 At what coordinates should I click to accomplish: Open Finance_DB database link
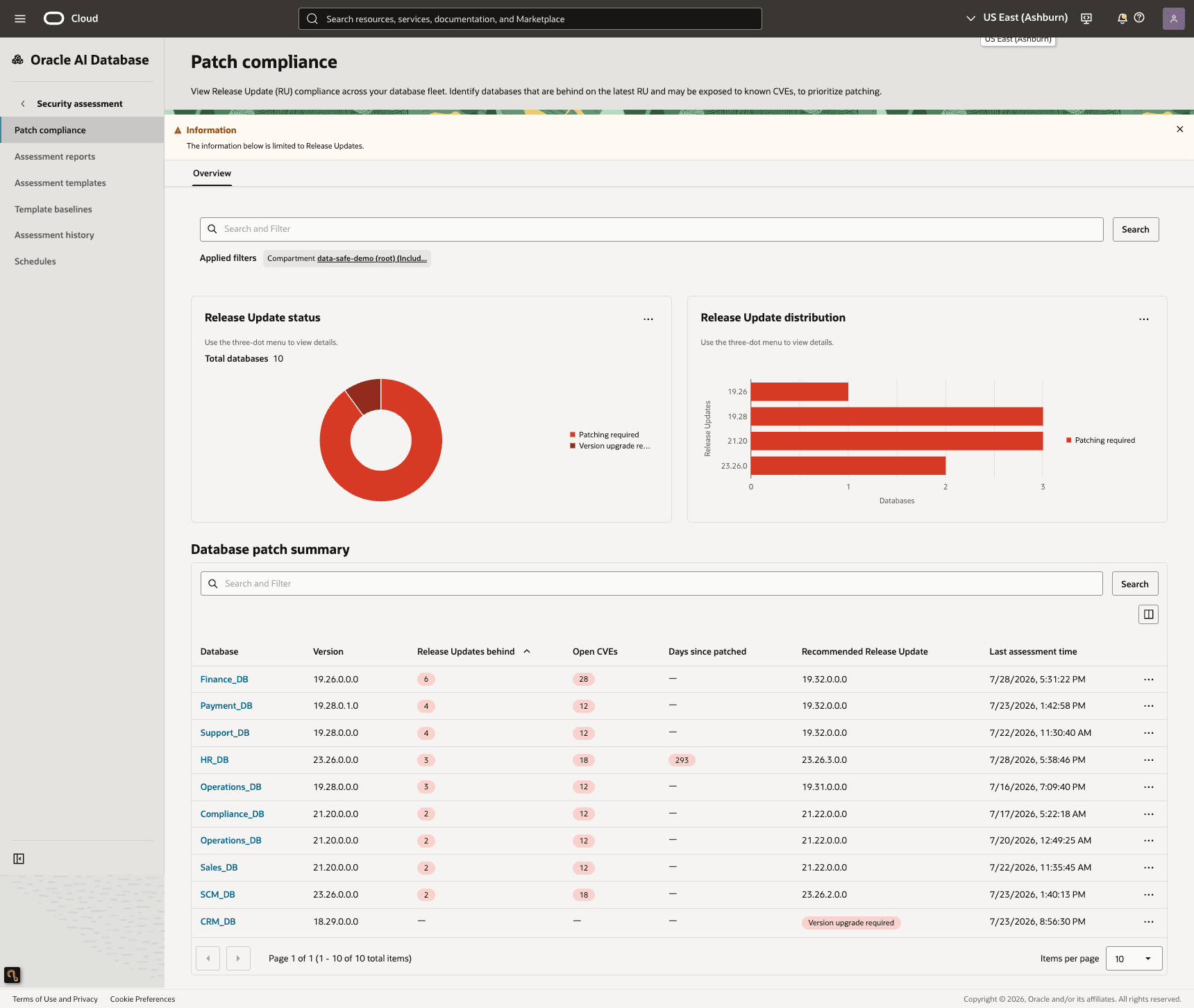[x=224, y=680]
